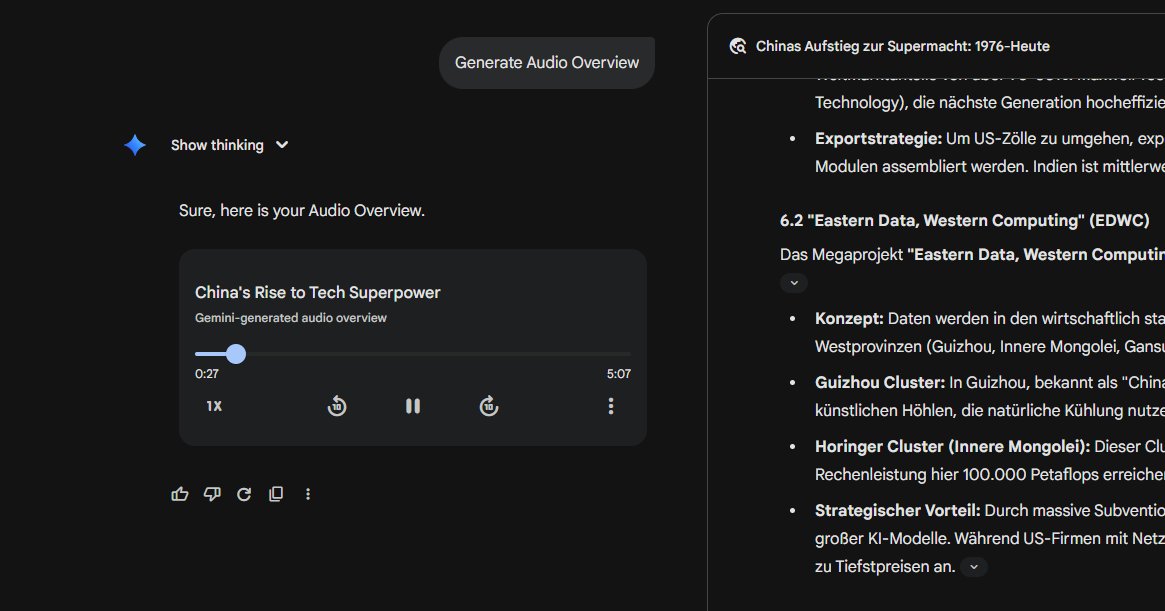Select the forward 10 seconds icon
The height and width of the screenshot is (611, 1165).
[488, 406]
